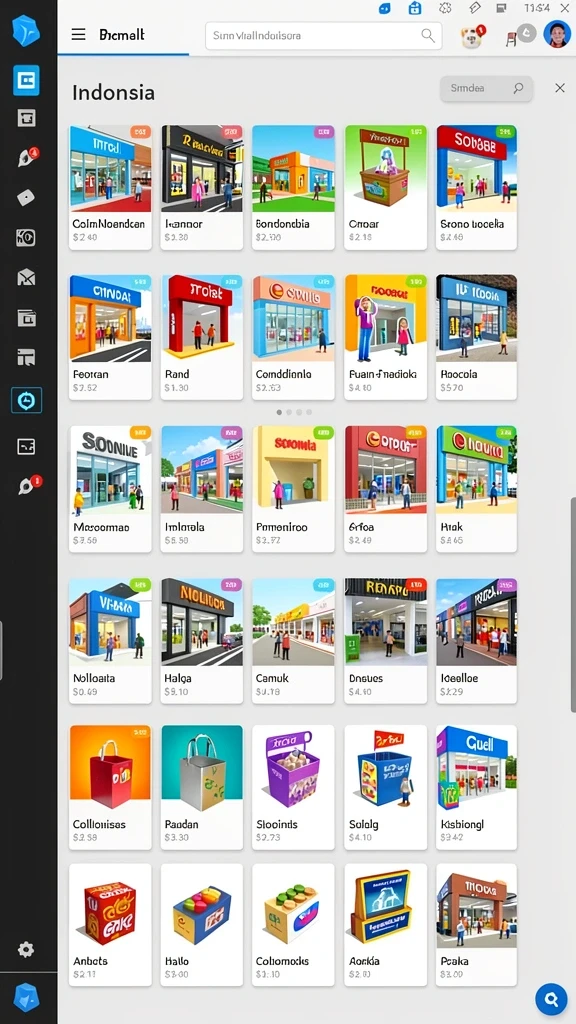This screenshot has height=1024, width=576.
Task: Click the red chair icon in header
Action: (x=511, y=39)
